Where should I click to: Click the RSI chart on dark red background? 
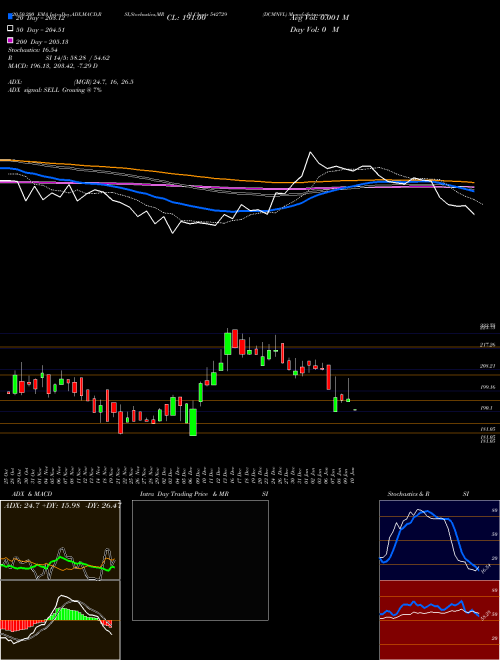pos(439,620)
